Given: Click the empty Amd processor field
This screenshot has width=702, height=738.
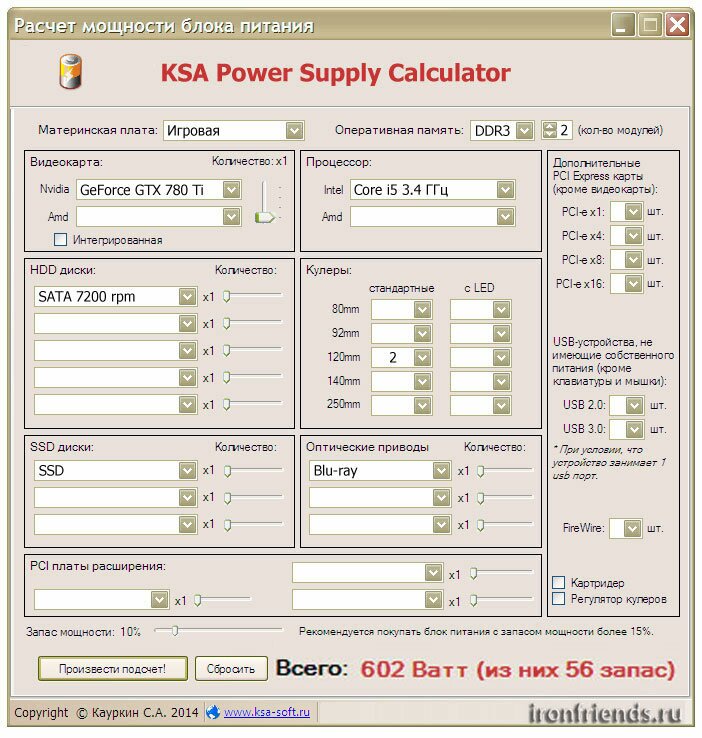Looking at the screenshot, I should point(432,217).
